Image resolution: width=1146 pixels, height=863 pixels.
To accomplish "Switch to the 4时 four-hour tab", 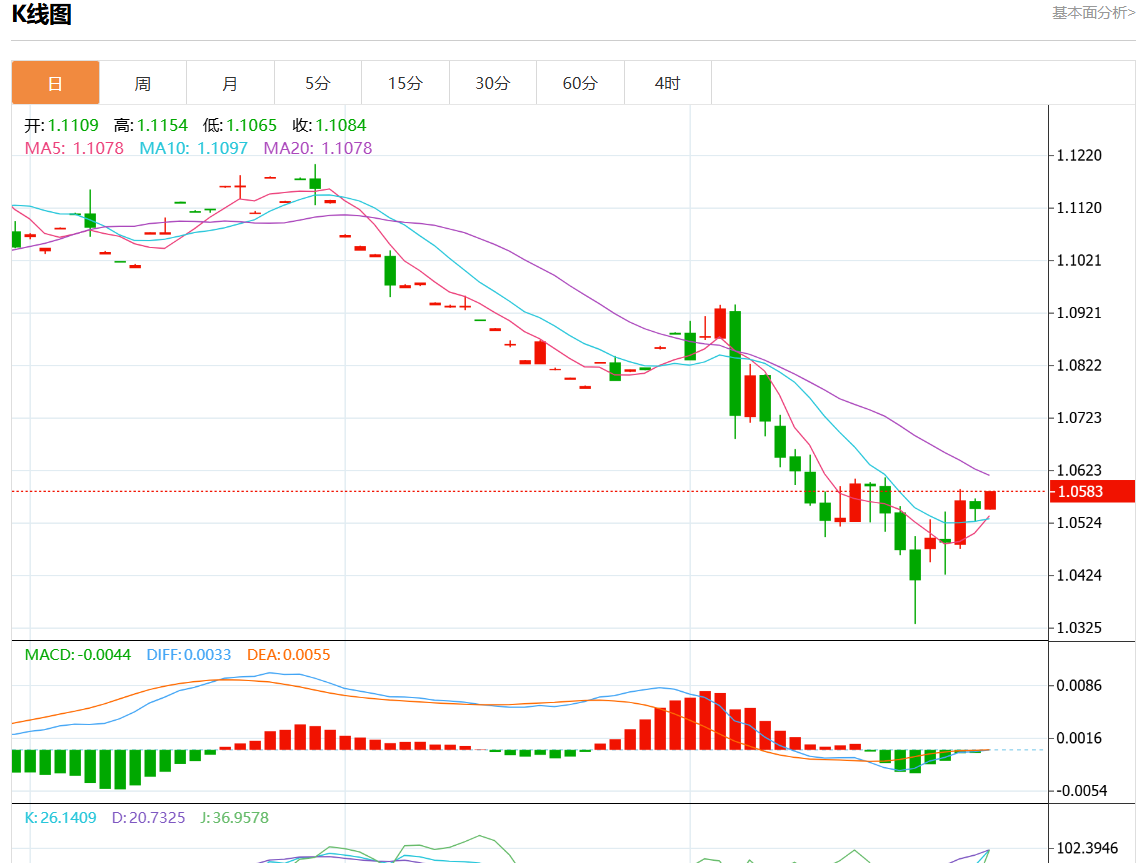I will [667, 83].
